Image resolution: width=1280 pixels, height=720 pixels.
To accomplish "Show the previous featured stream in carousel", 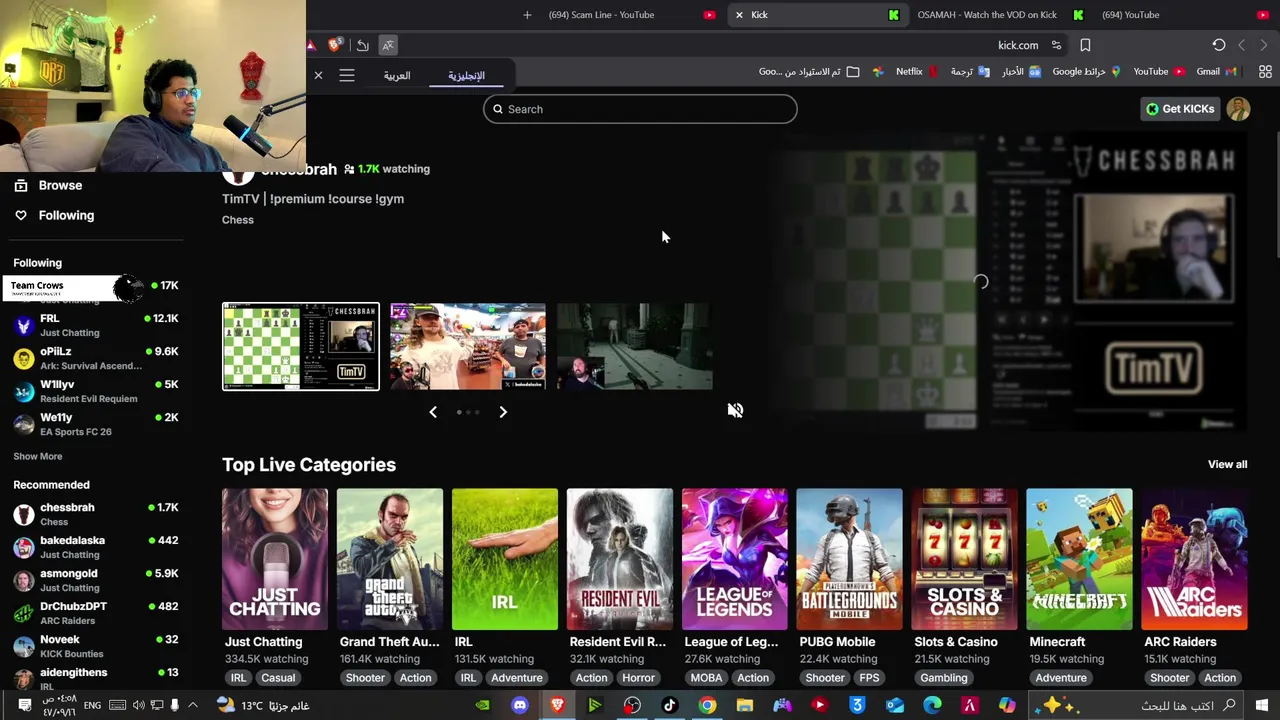I will click(x=433, y=412).
